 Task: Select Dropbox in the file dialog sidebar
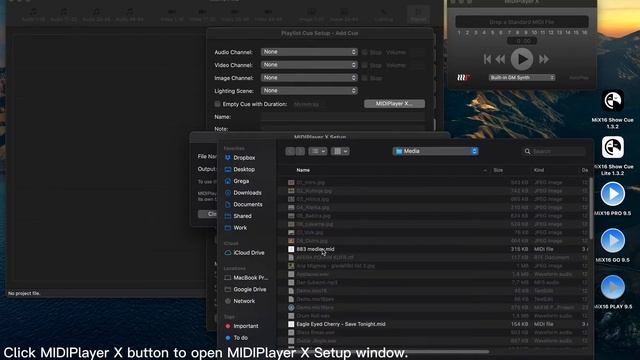point(244,158)
